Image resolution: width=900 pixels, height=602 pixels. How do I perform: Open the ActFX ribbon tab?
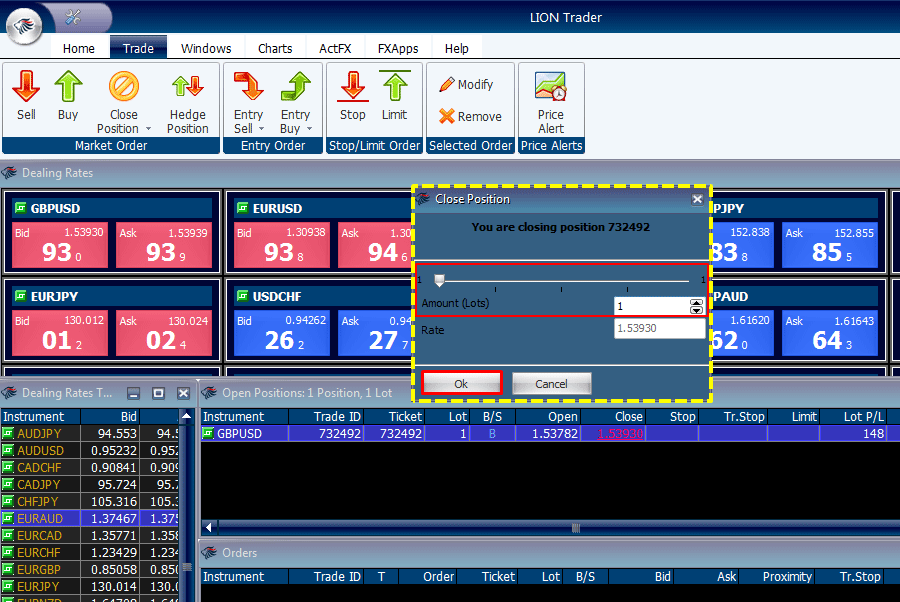pos(335,48)
